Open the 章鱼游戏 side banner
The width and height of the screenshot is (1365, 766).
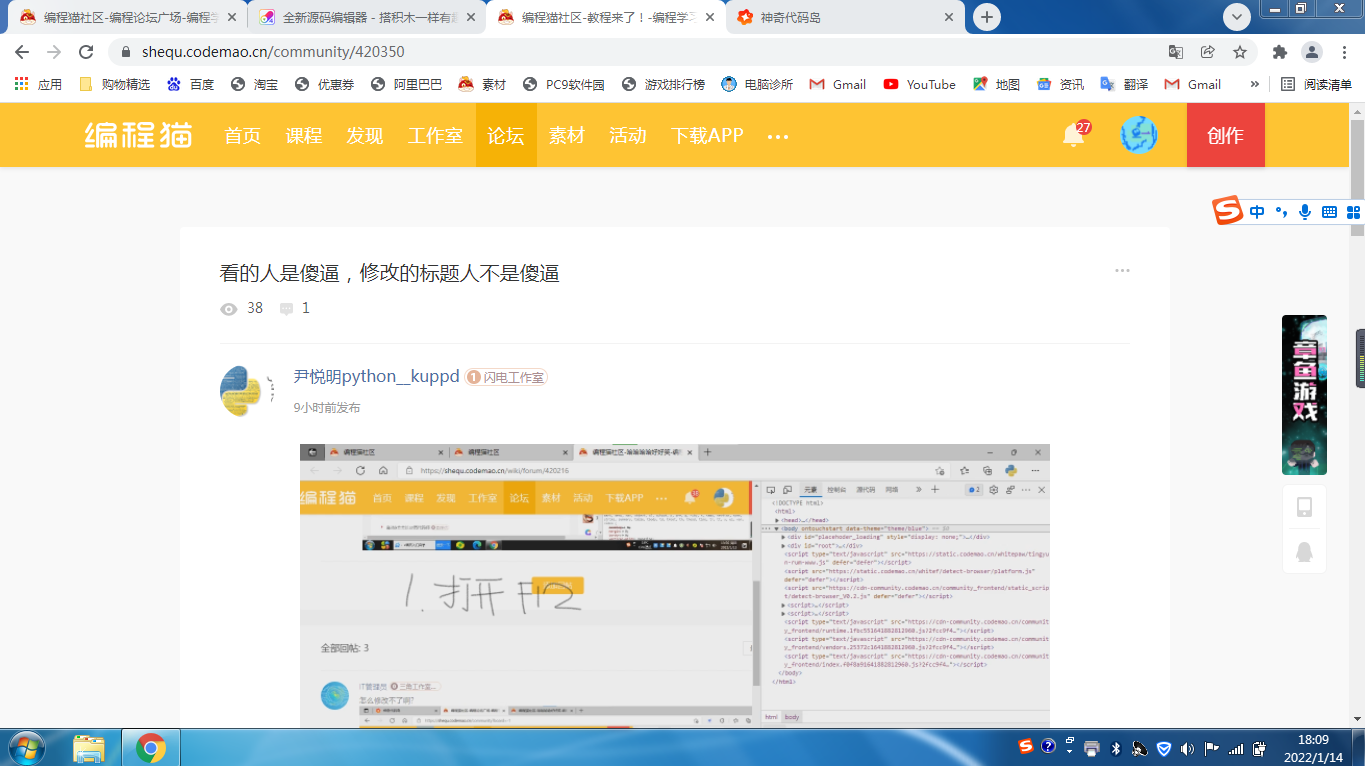(1304, 395)
